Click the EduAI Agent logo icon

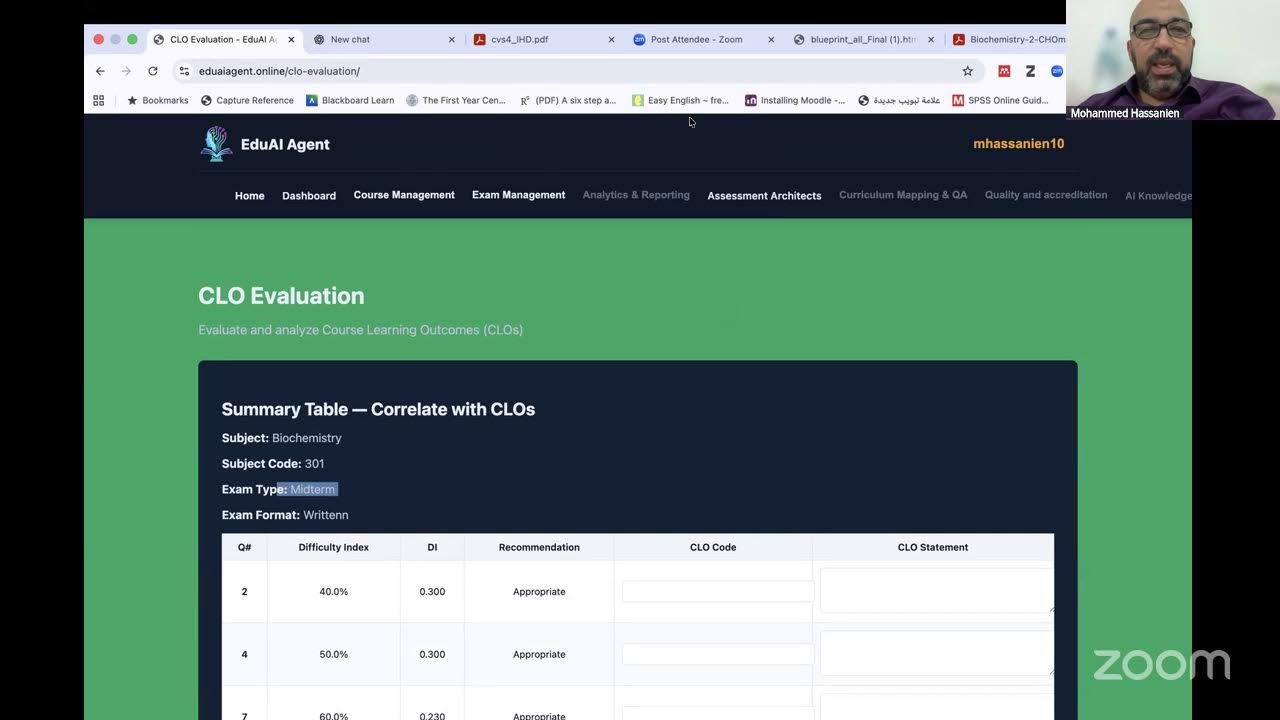pyautogui.click(x=216, y=144)
